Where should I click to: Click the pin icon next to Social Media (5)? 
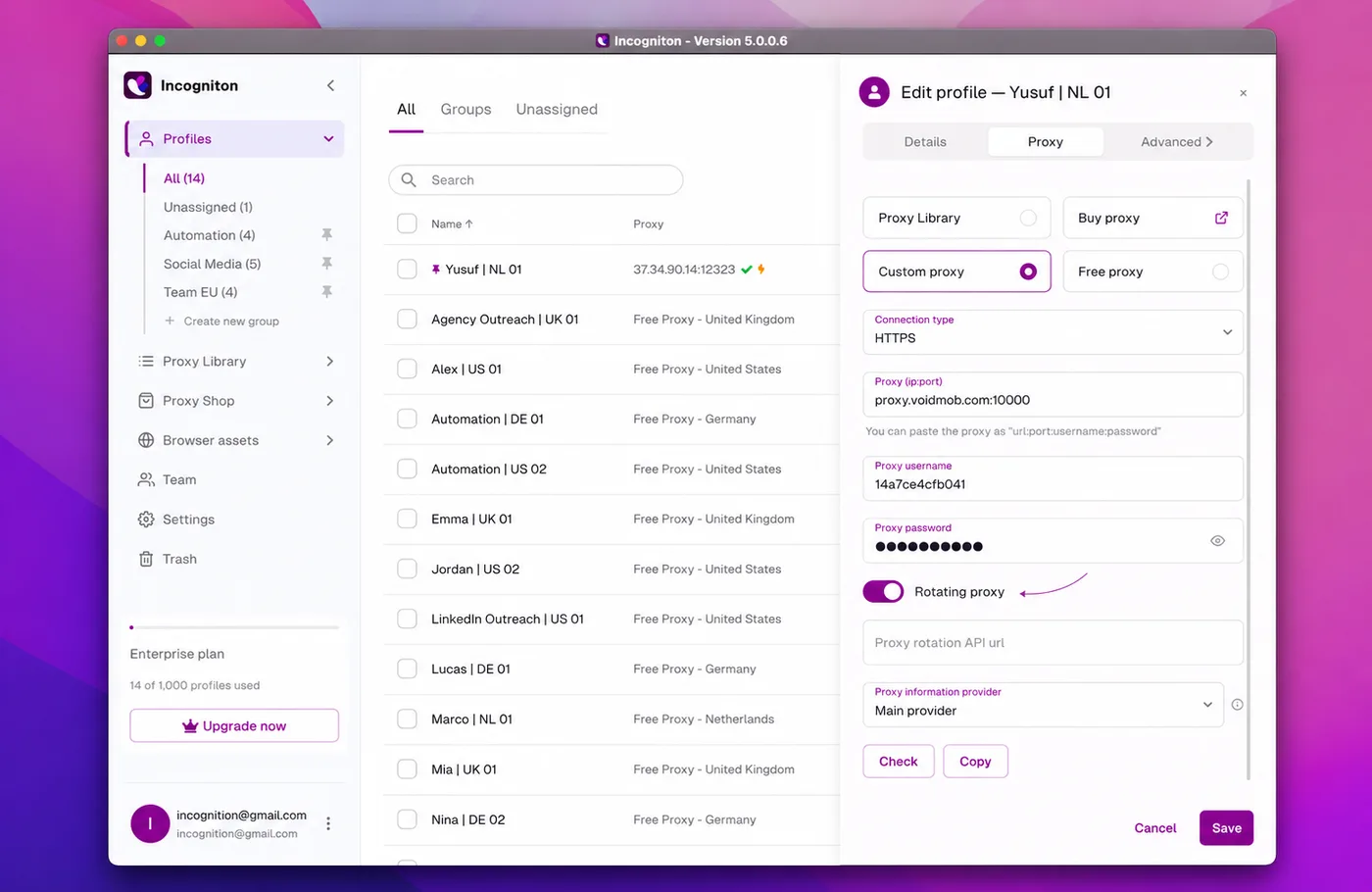click(327, 264)
